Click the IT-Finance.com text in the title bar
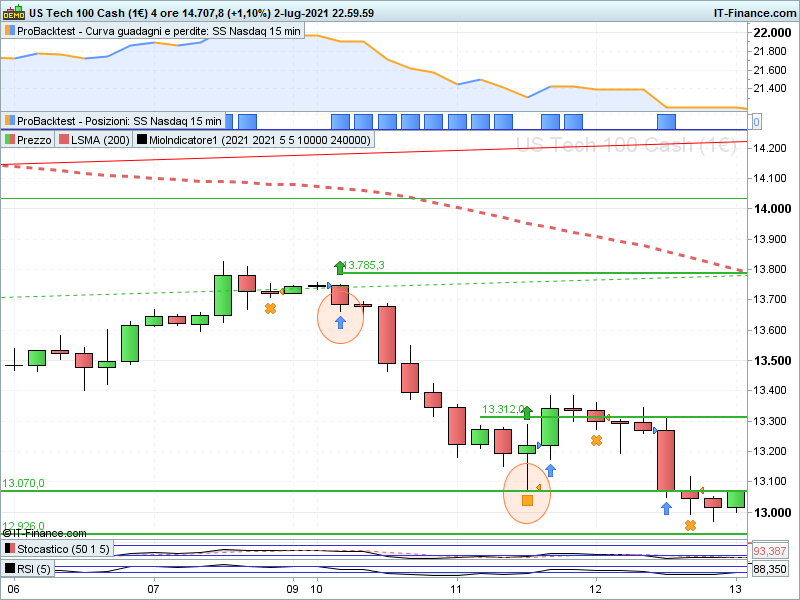Screen dimensions: 800x600 point(755,13)
